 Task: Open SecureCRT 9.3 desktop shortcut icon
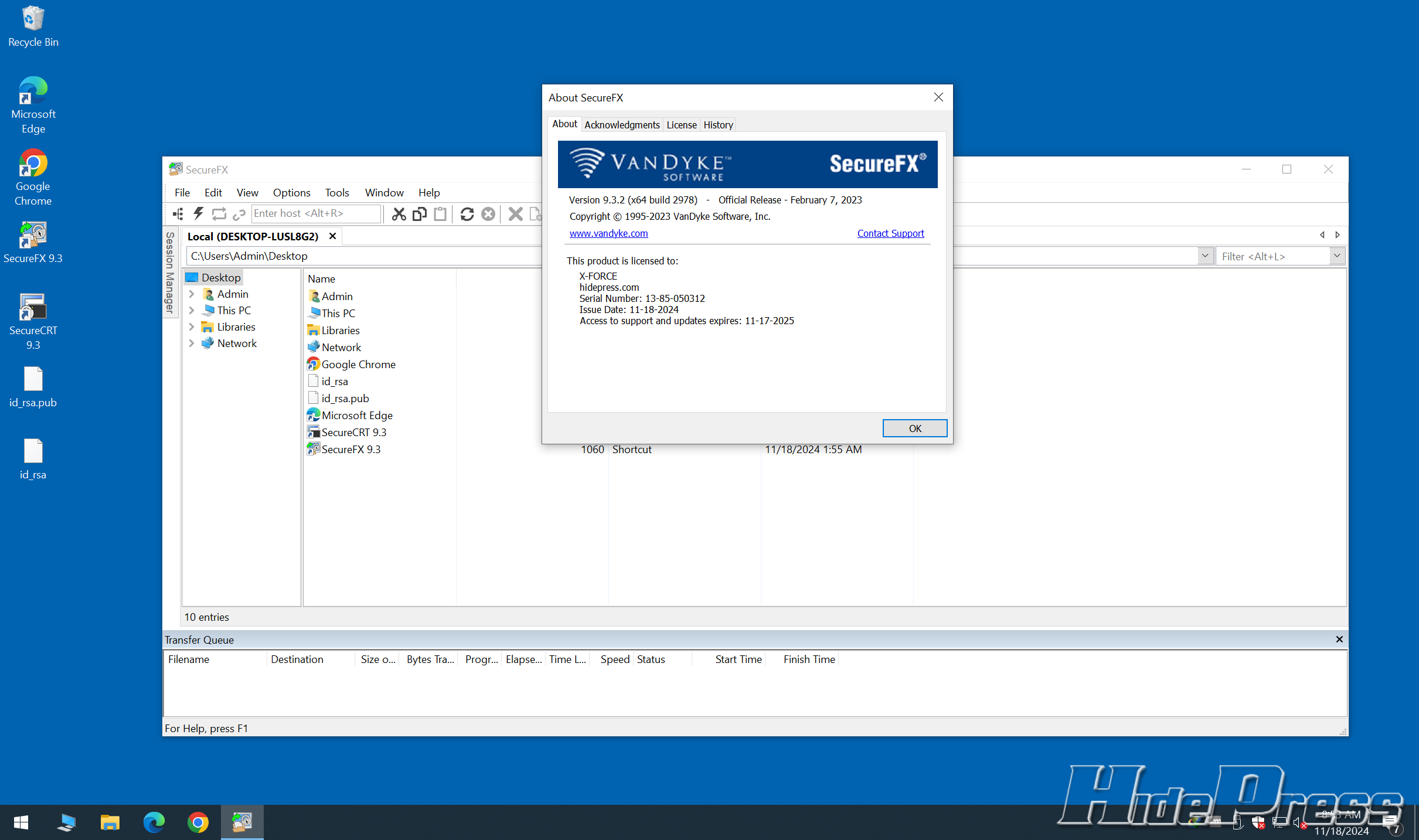coord(33,308)
